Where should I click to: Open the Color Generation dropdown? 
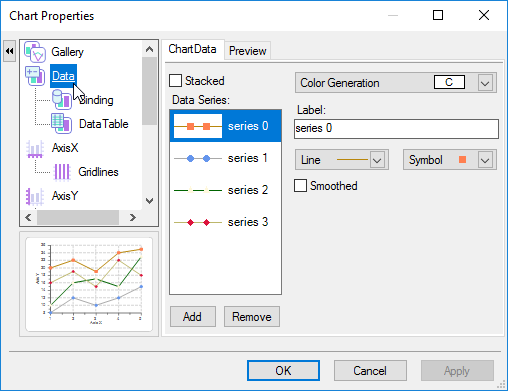(x=485, y=83)
